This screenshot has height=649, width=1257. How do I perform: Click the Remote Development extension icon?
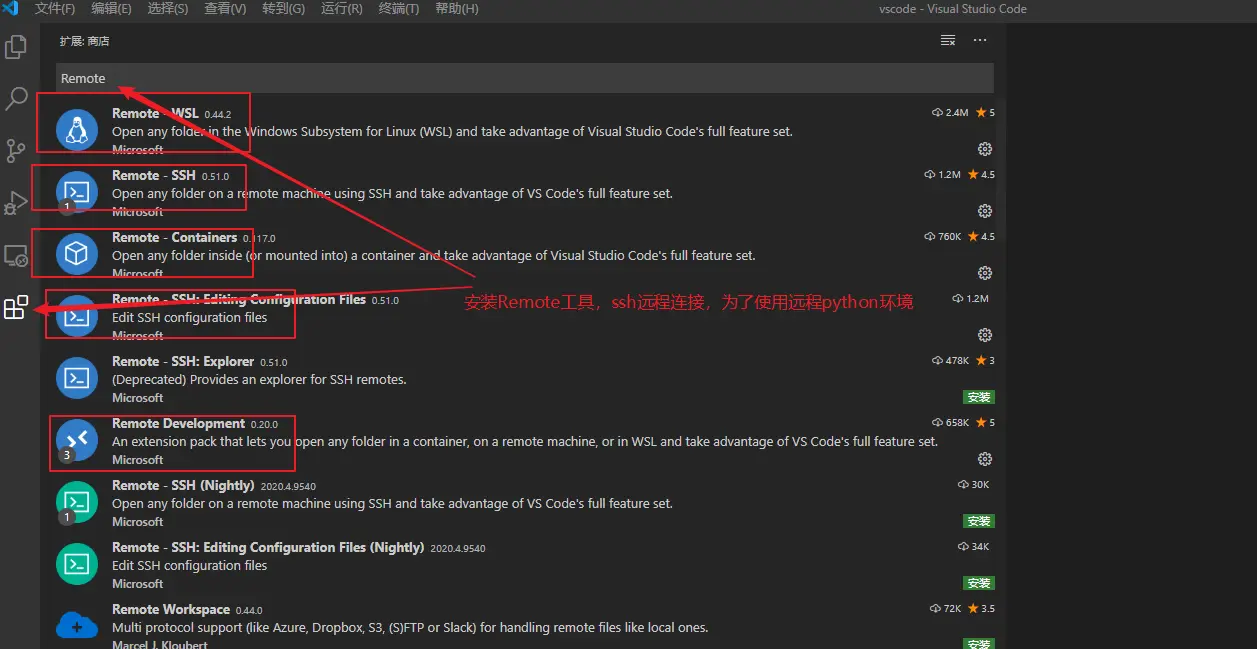[x=77, y=441]
